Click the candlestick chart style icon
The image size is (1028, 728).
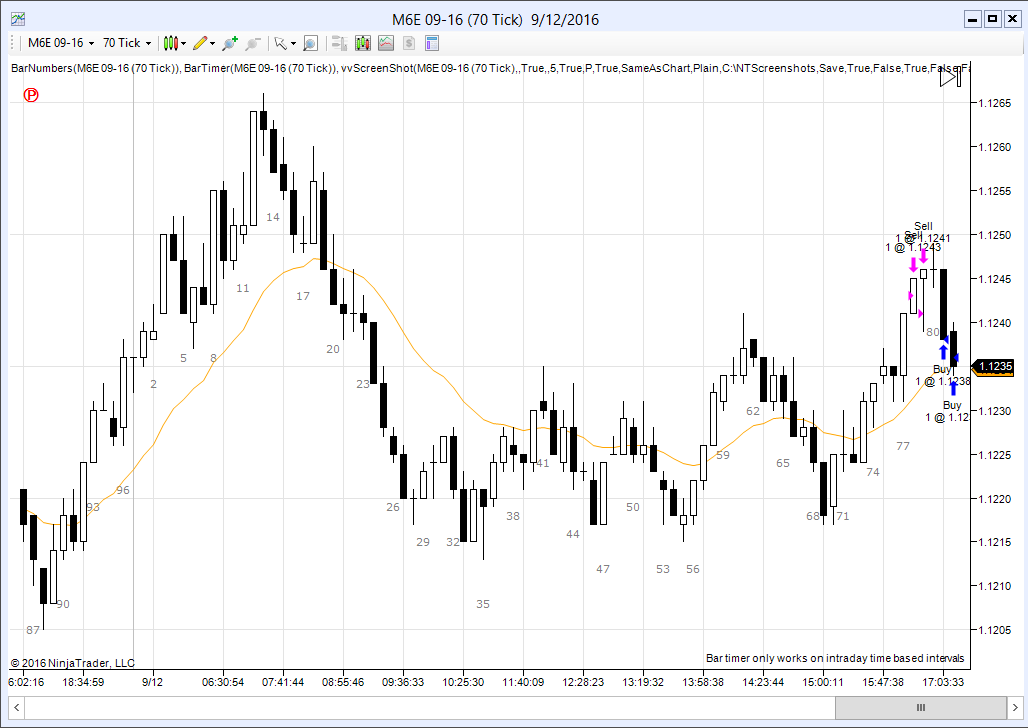pyautogui.click(x=170, y=43)
